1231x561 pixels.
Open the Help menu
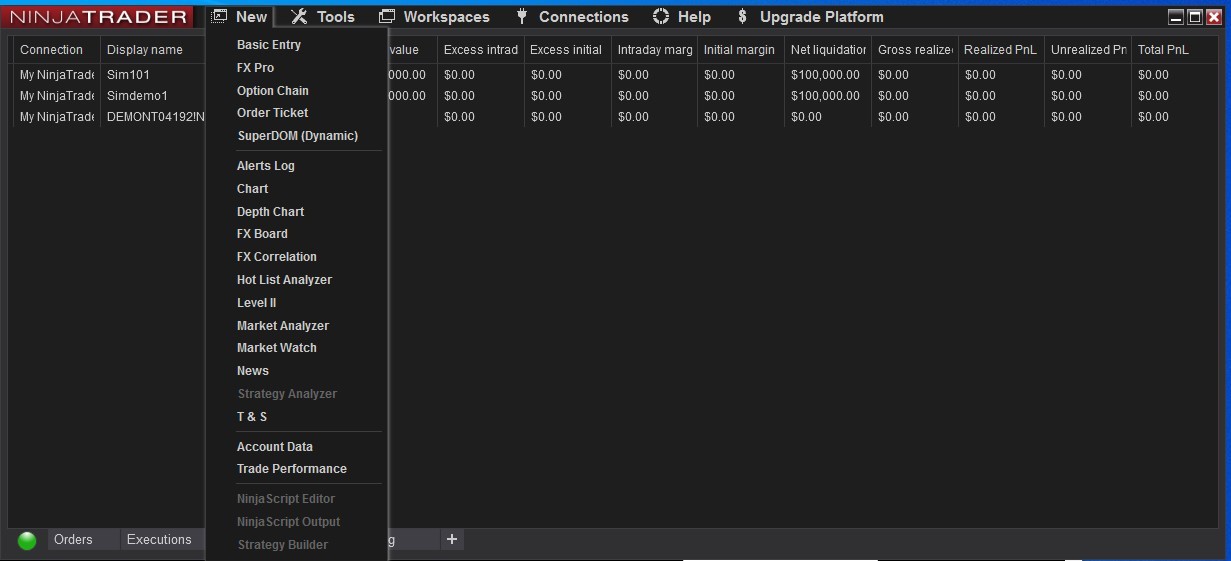pos(695,16)
